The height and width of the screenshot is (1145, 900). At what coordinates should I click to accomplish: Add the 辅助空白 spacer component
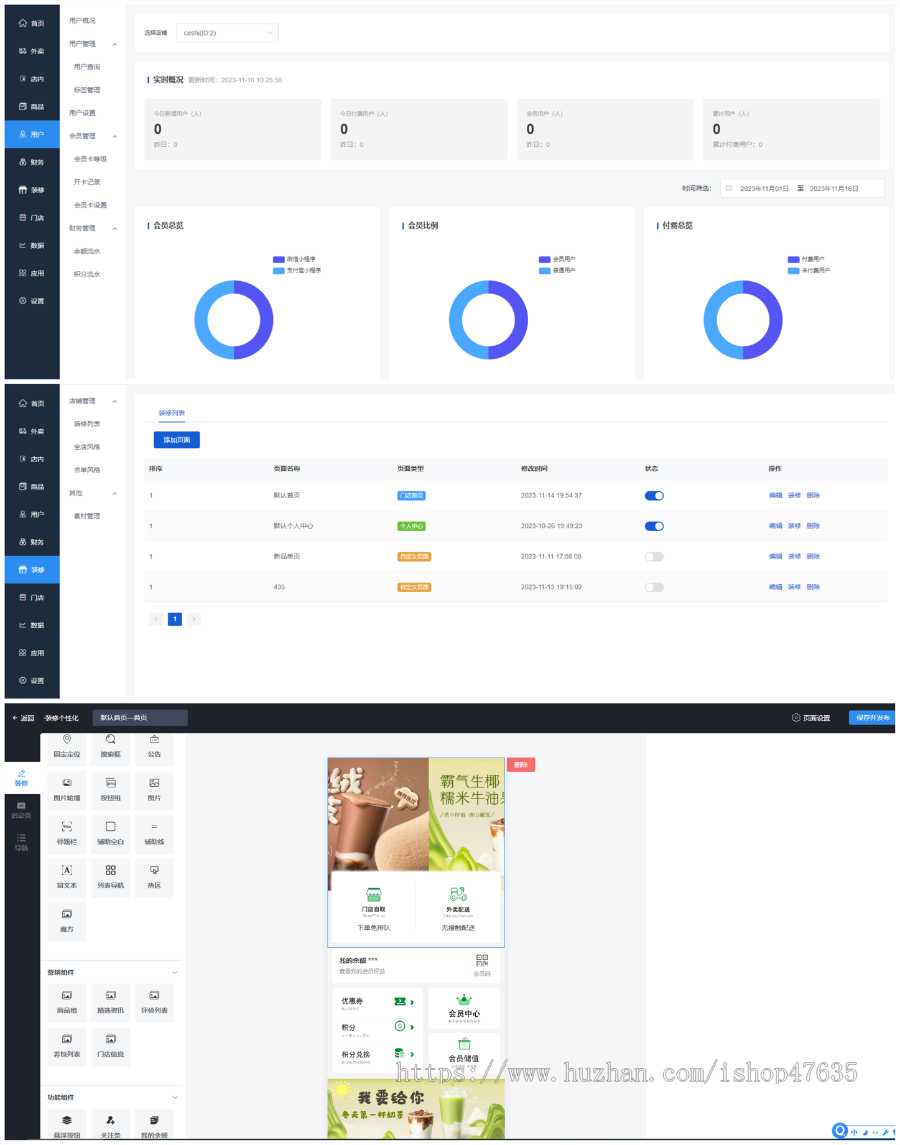(x=110, y=834)
